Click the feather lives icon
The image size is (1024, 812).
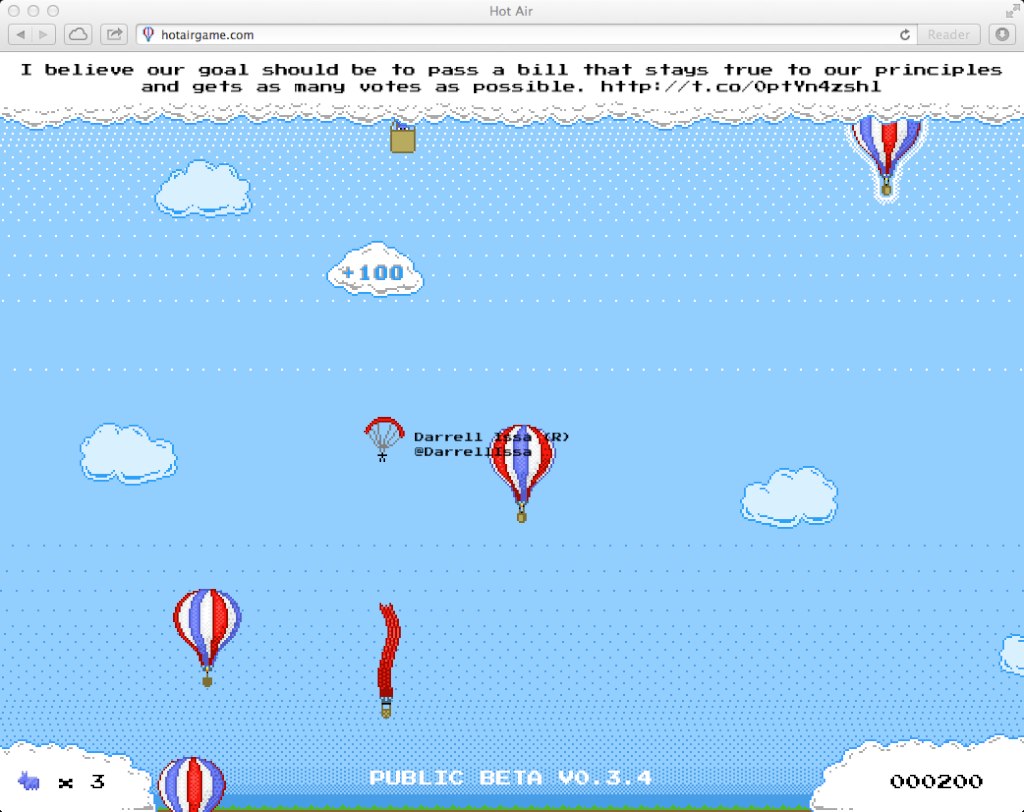pos(30,780)
